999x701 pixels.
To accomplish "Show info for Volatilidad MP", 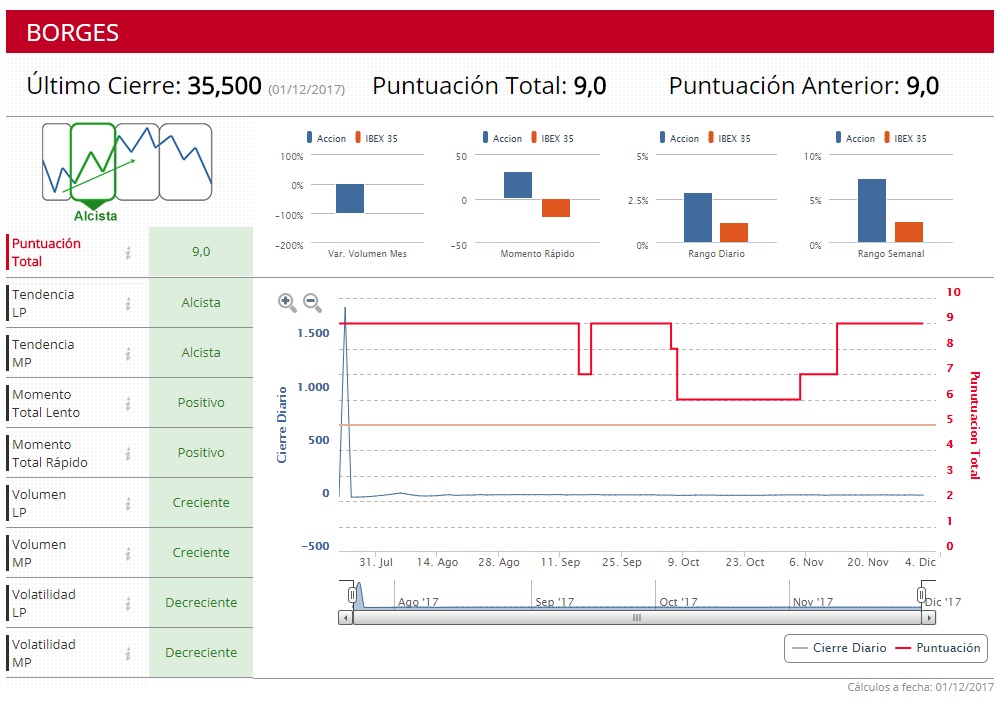I will 128,653.
